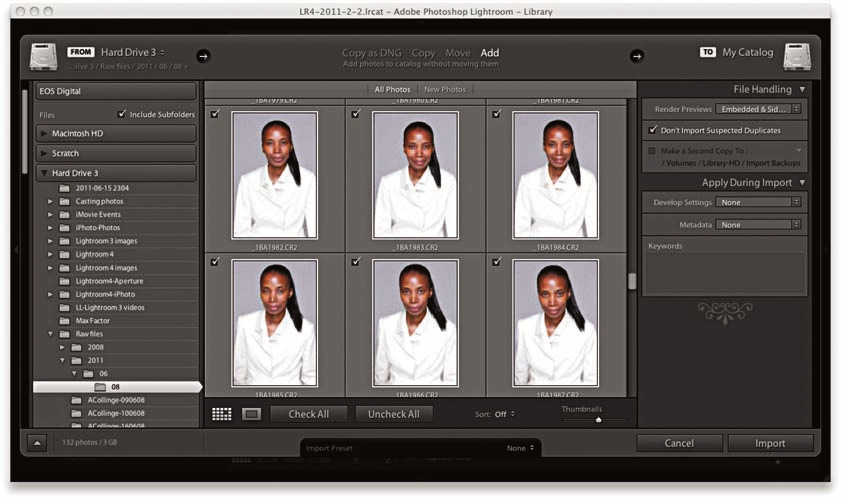Select Move import method
This screenshot has height=499, width=841.
(458, 53)
